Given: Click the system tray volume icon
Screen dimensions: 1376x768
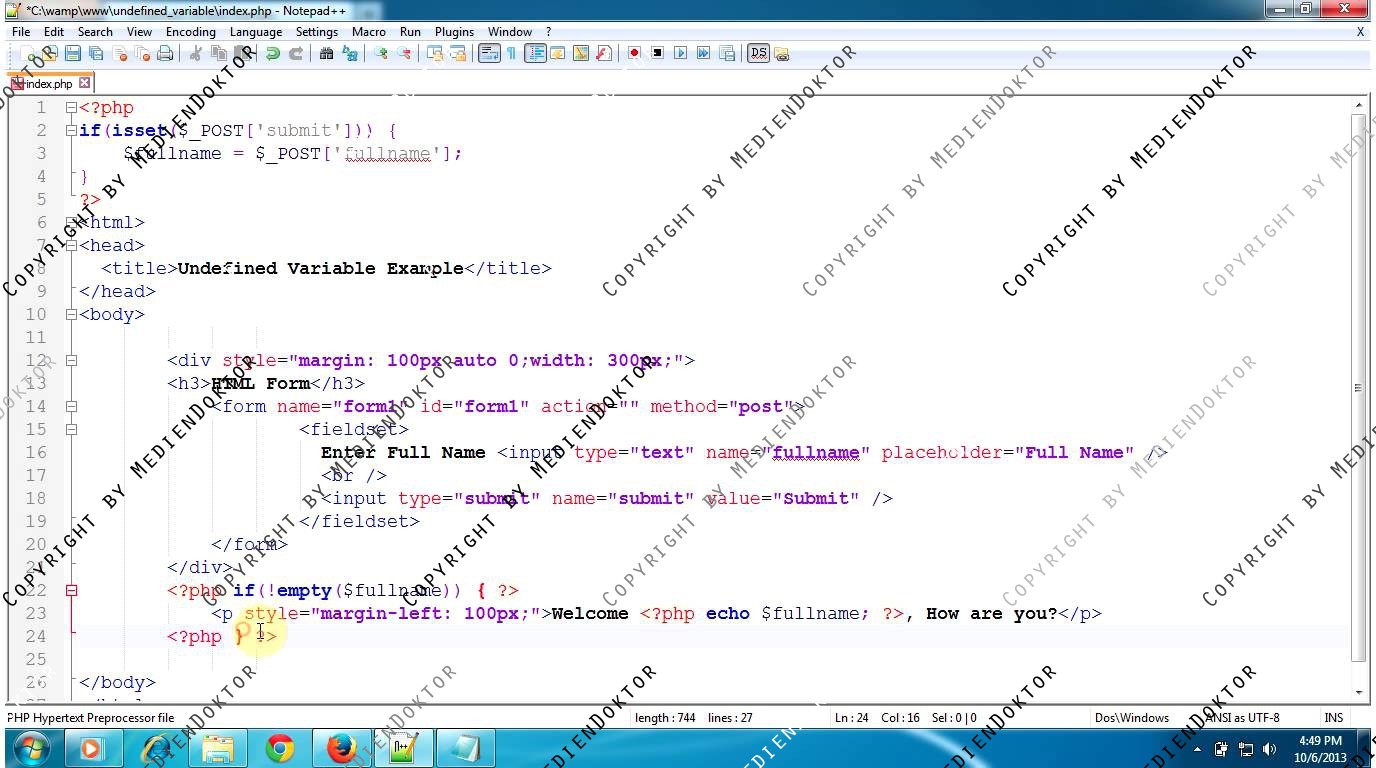Looking at the screenshot, I should tap(1269, 748).
